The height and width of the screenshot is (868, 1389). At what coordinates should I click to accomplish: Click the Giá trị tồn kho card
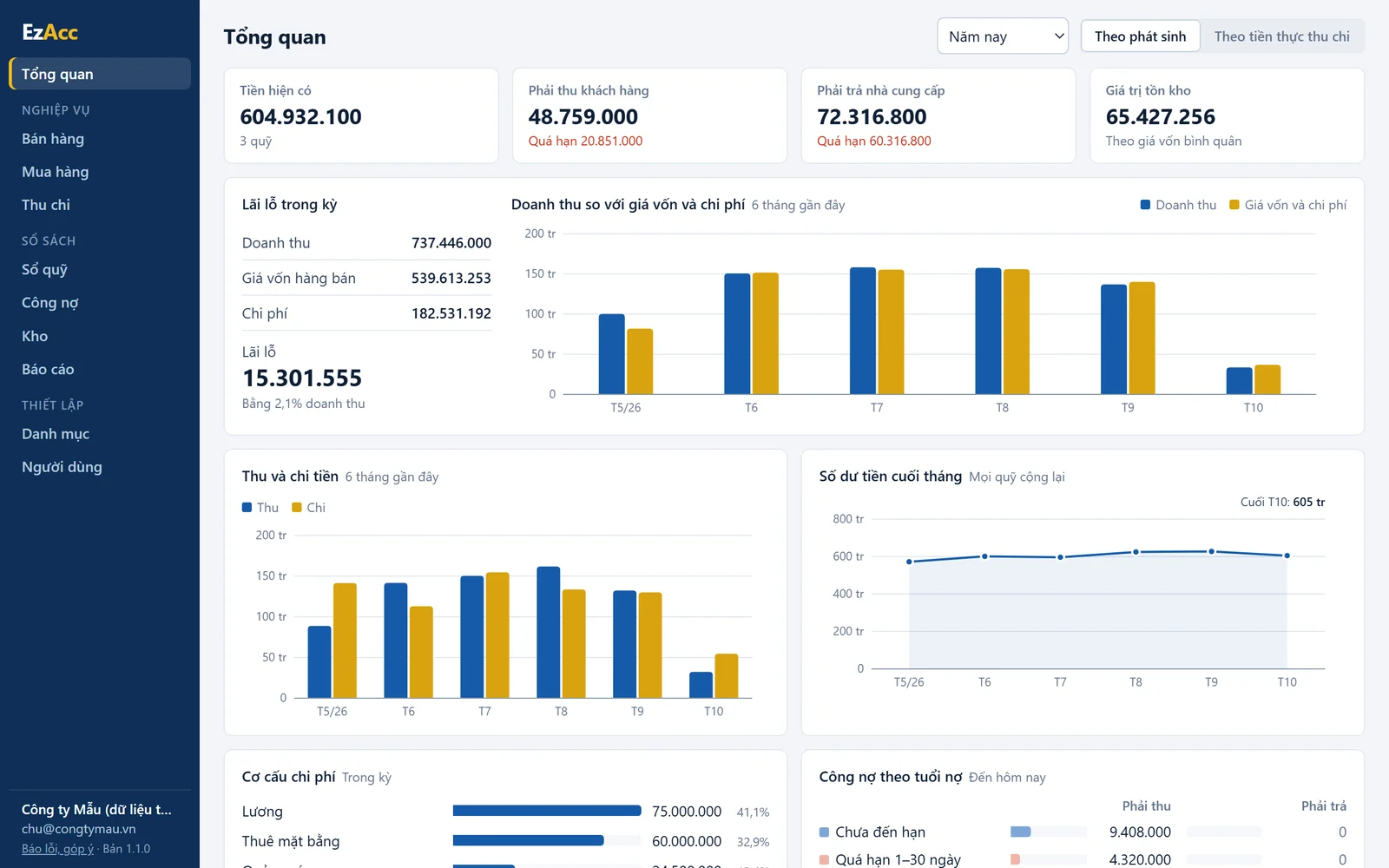(x=1227, y=115)
